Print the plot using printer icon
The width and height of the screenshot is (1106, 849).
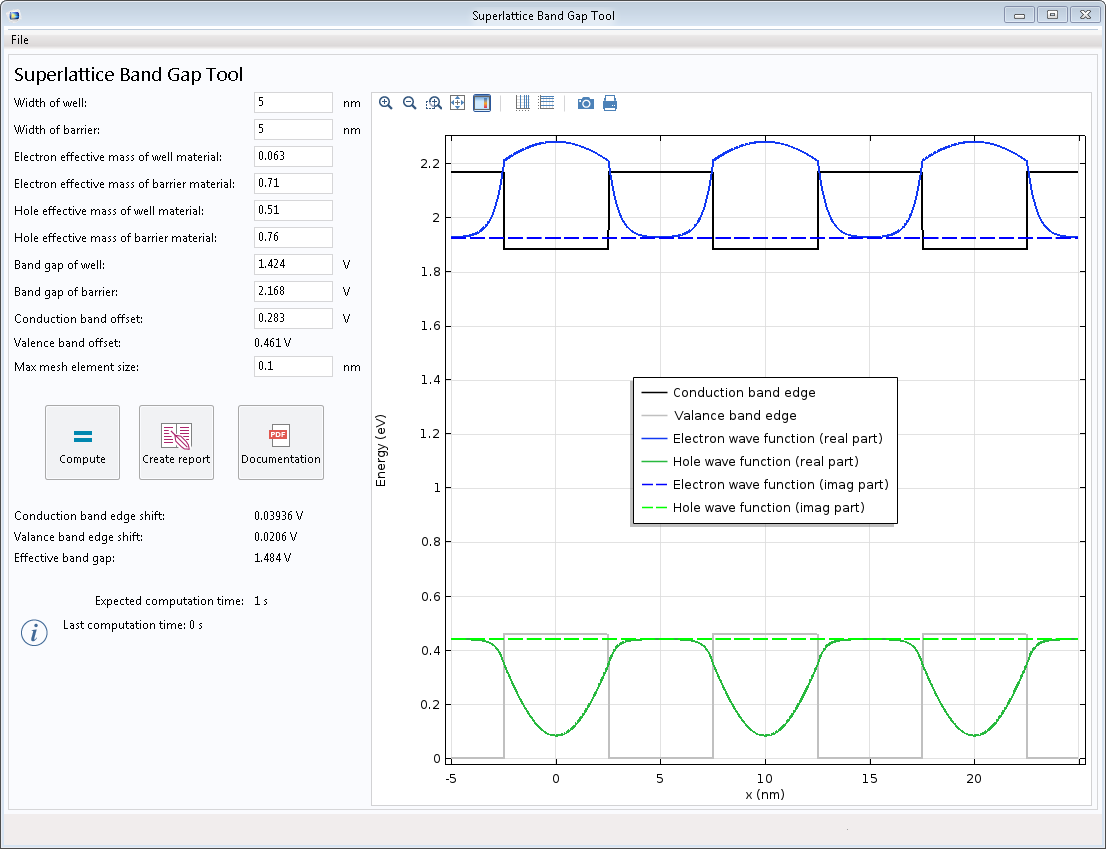point(610,103)
